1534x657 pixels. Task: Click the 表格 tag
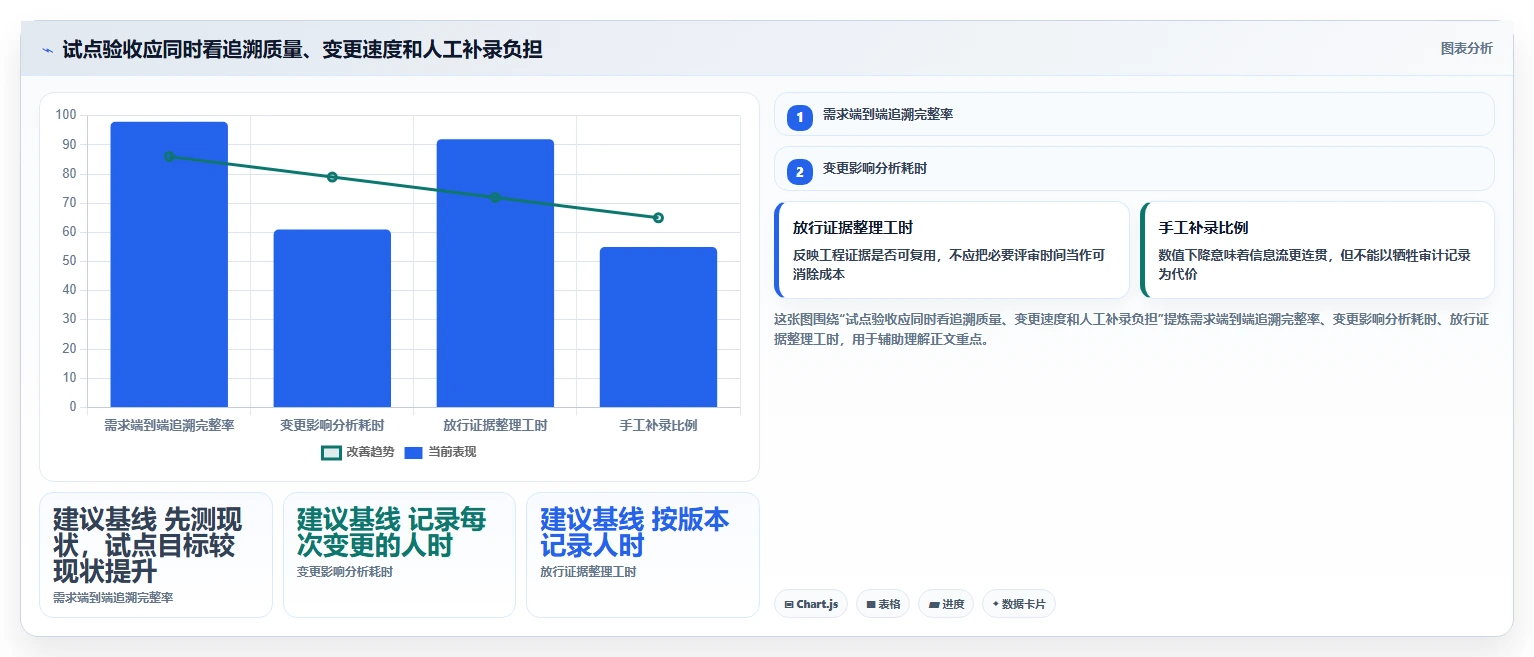[x=883, y=604]
